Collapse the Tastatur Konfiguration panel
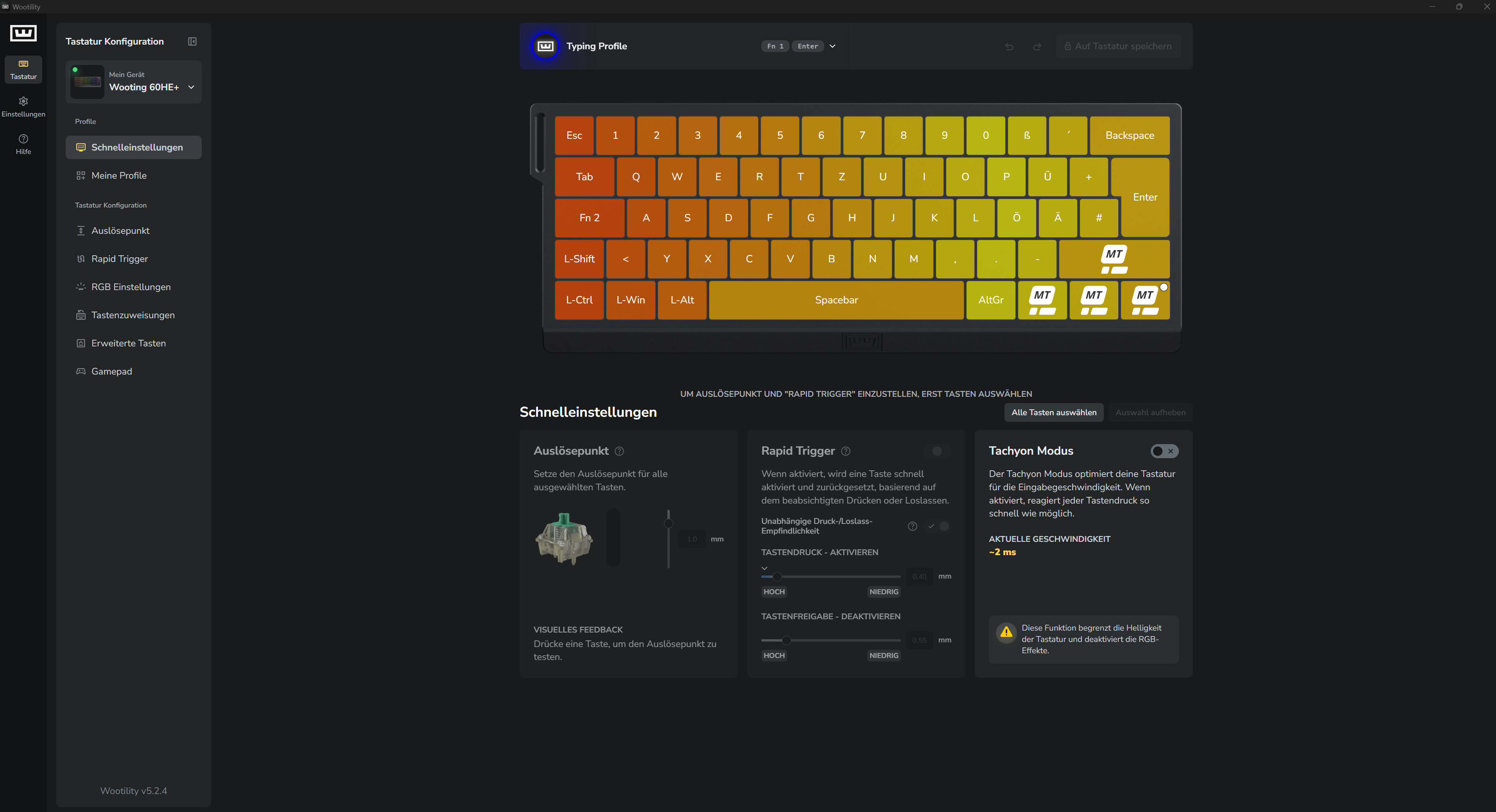Viewport: 1496px width, 812px height. coord(192,41)
